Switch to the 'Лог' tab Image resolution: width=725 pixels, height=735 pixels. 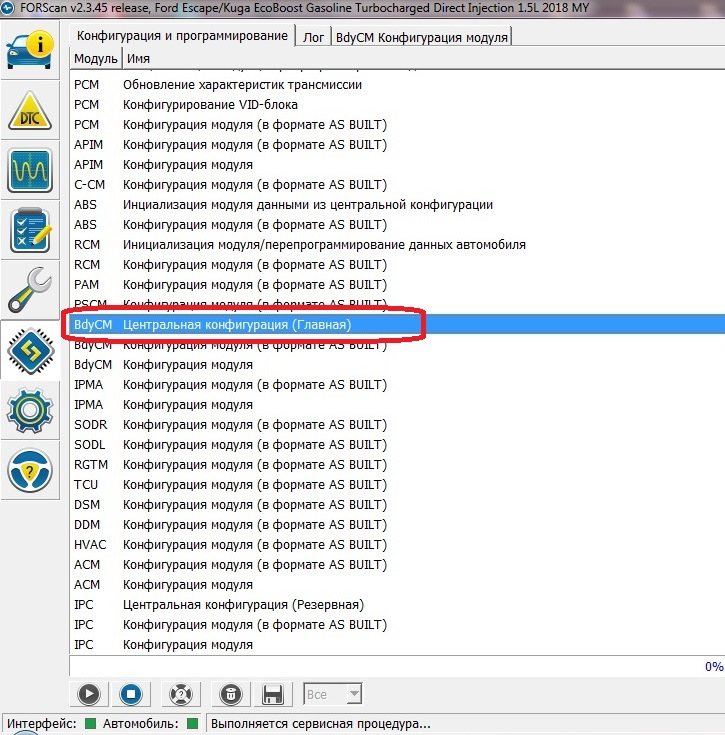tap(313, 37)
